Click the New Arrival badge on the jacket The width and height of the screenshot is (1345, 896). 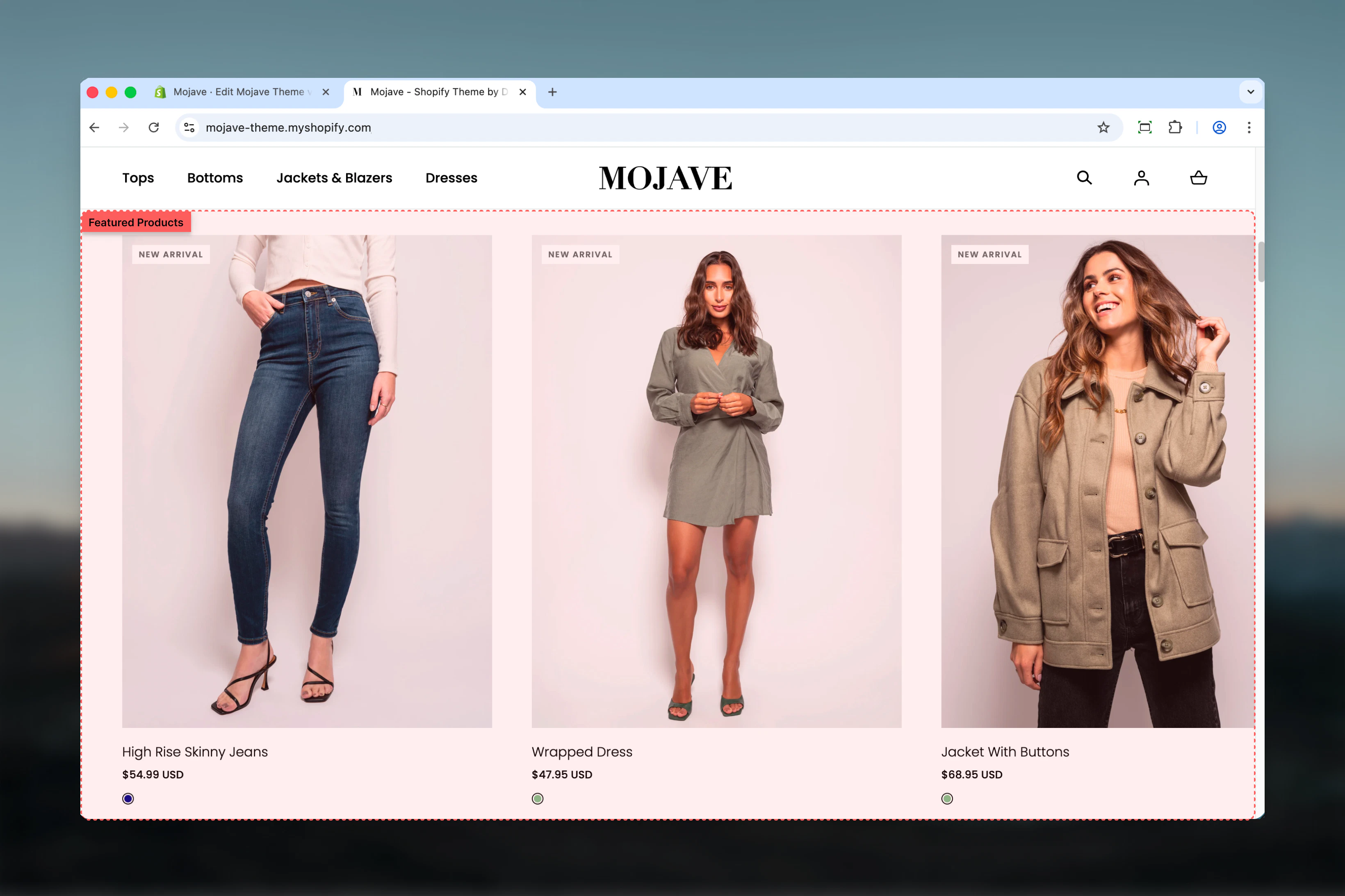(x=989, y=254)
